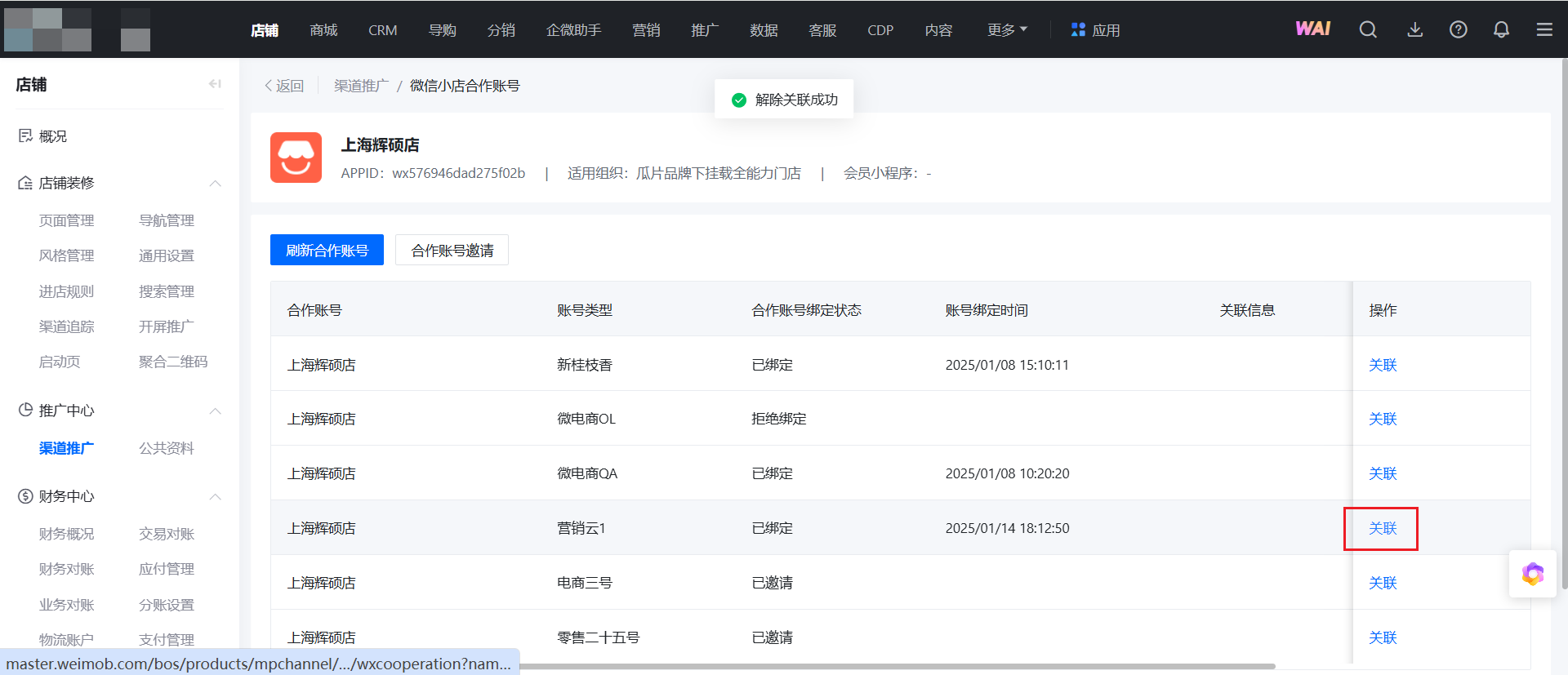Launch the WAI assistant logo
Image resolution: width=1568 pixels, height=675 pixels.
(1312, 29)
